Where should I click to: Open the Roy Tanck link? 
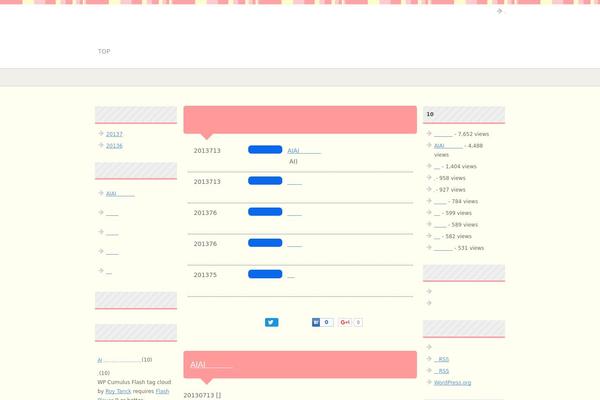(118, 391)
